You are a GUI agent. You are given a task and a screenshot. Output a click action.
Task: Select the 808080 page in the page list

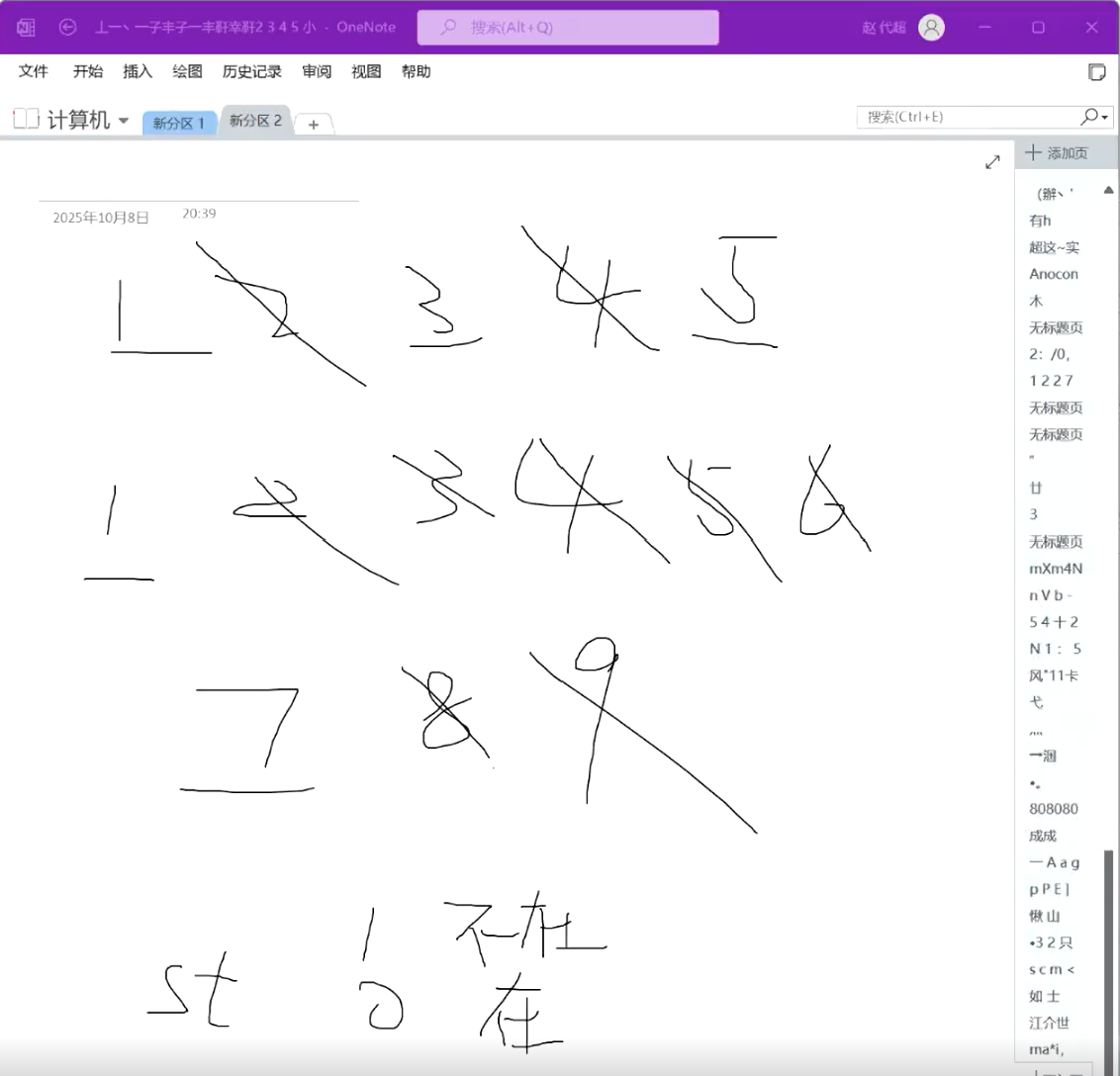click(1053, 809)
